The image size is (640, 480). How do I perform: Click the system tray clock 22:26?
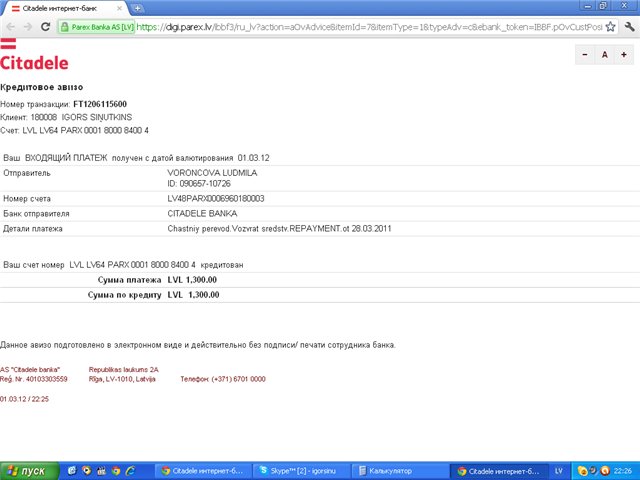point(622,471)
